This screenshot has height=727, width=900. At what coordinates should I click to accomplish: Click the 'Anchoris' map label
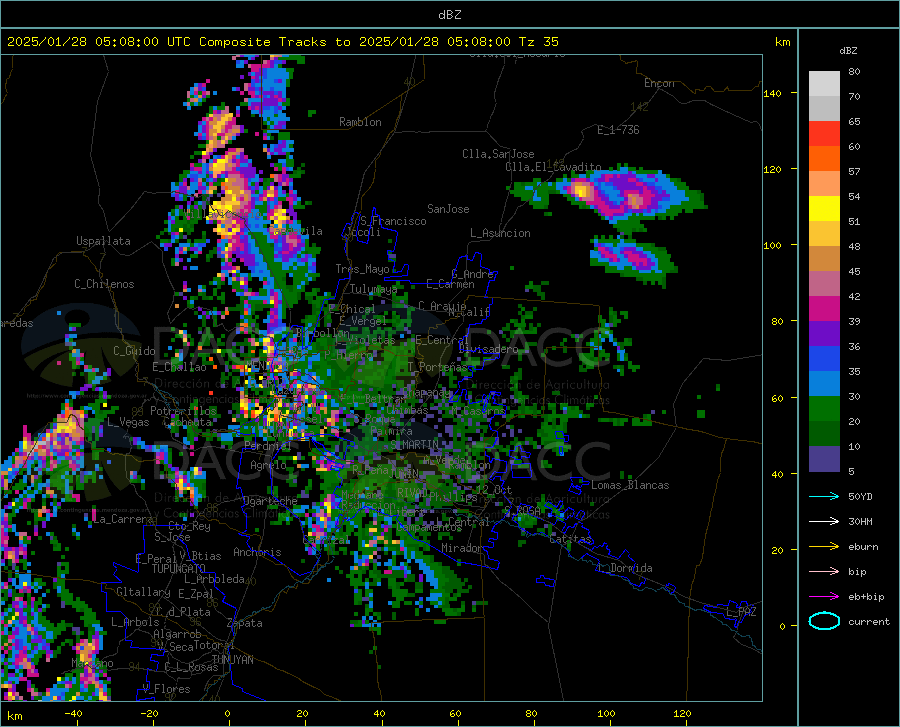pyautogui.click(x=257, y=552)
